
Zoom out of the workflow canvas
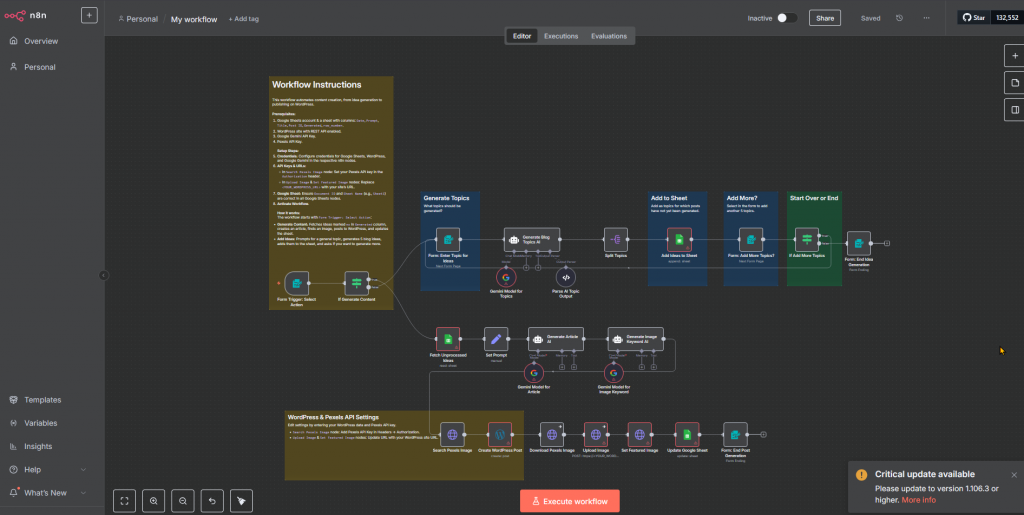(x=183, y=499)
